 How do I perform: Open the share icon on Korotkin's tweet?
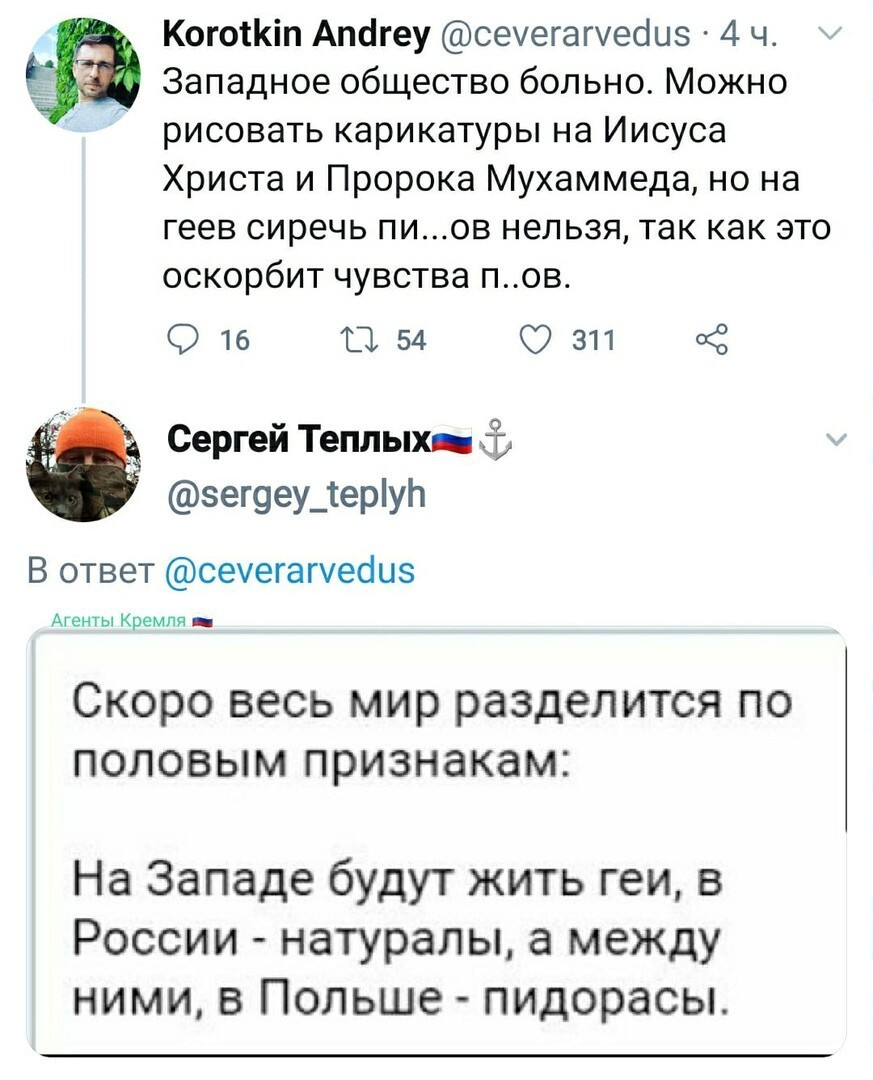tap(712, 340)
